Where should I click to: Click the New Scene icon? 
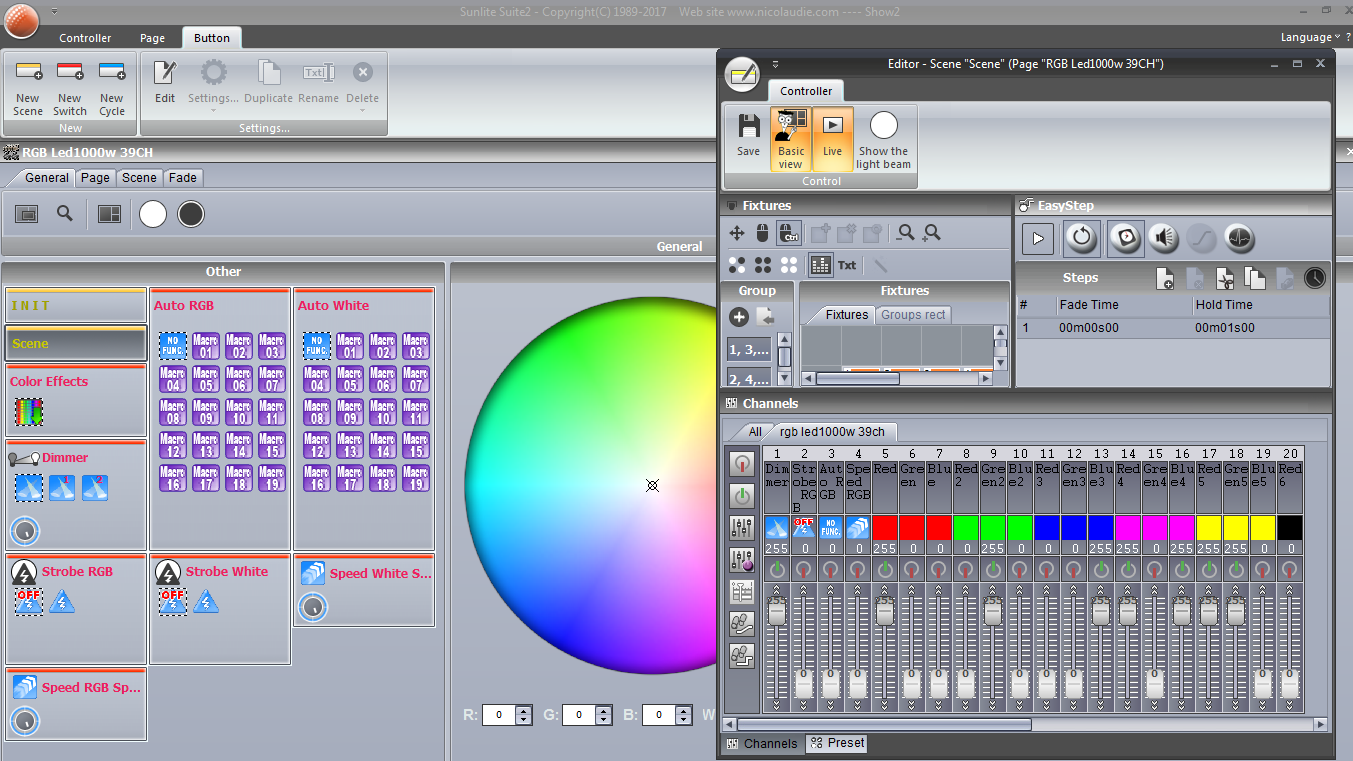click(28, 72)
